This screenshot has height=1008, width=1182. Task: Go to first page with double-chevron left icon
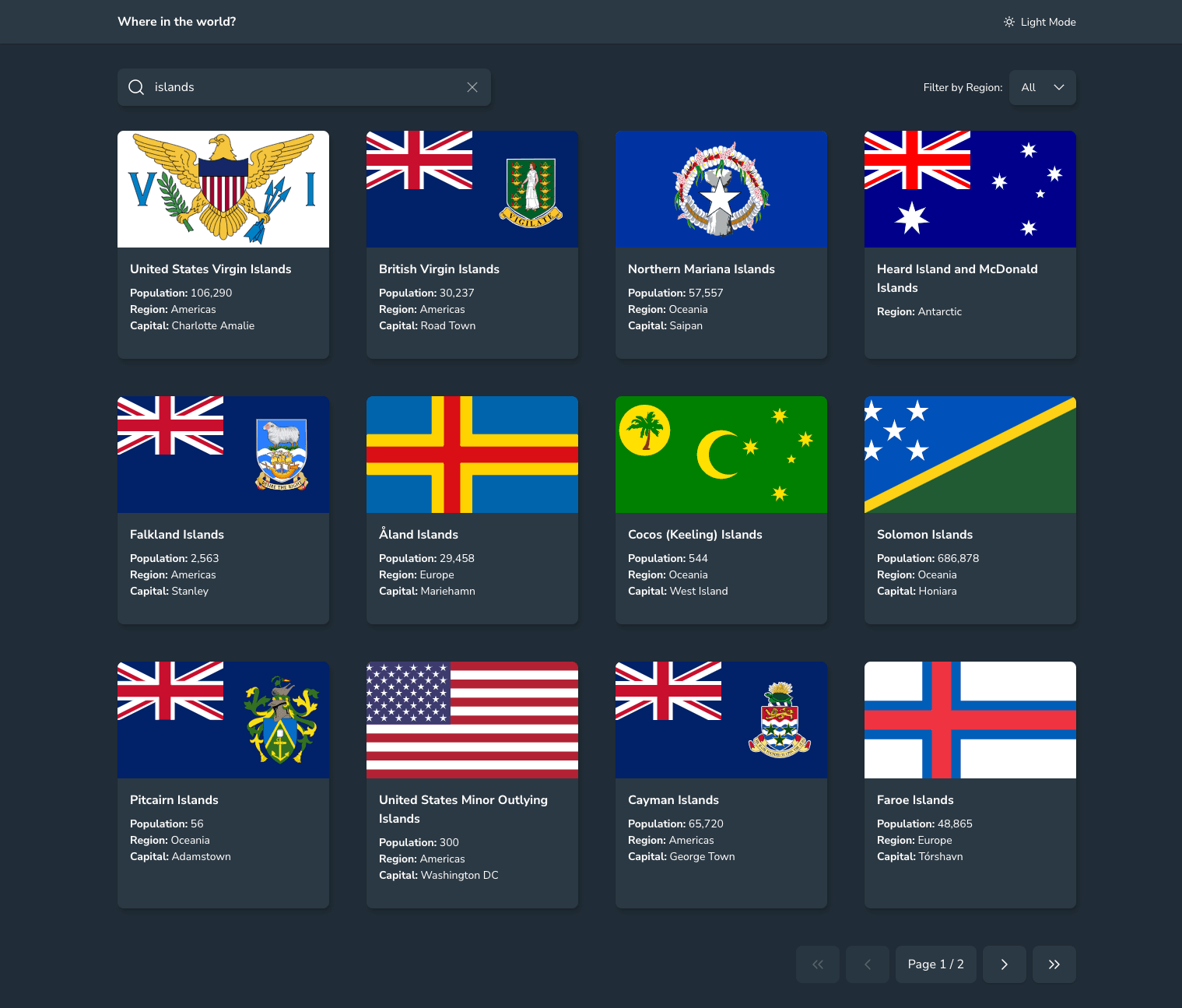[x=818, y=964]
